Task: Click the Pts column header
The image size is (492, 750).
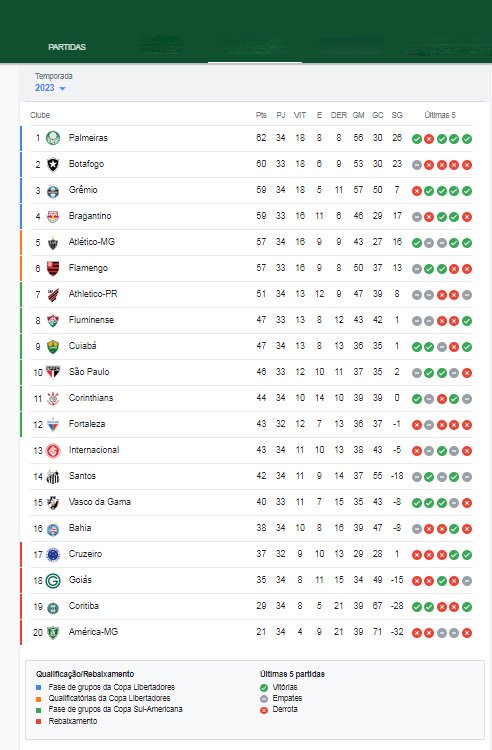Action: click(x=261, y=115)
